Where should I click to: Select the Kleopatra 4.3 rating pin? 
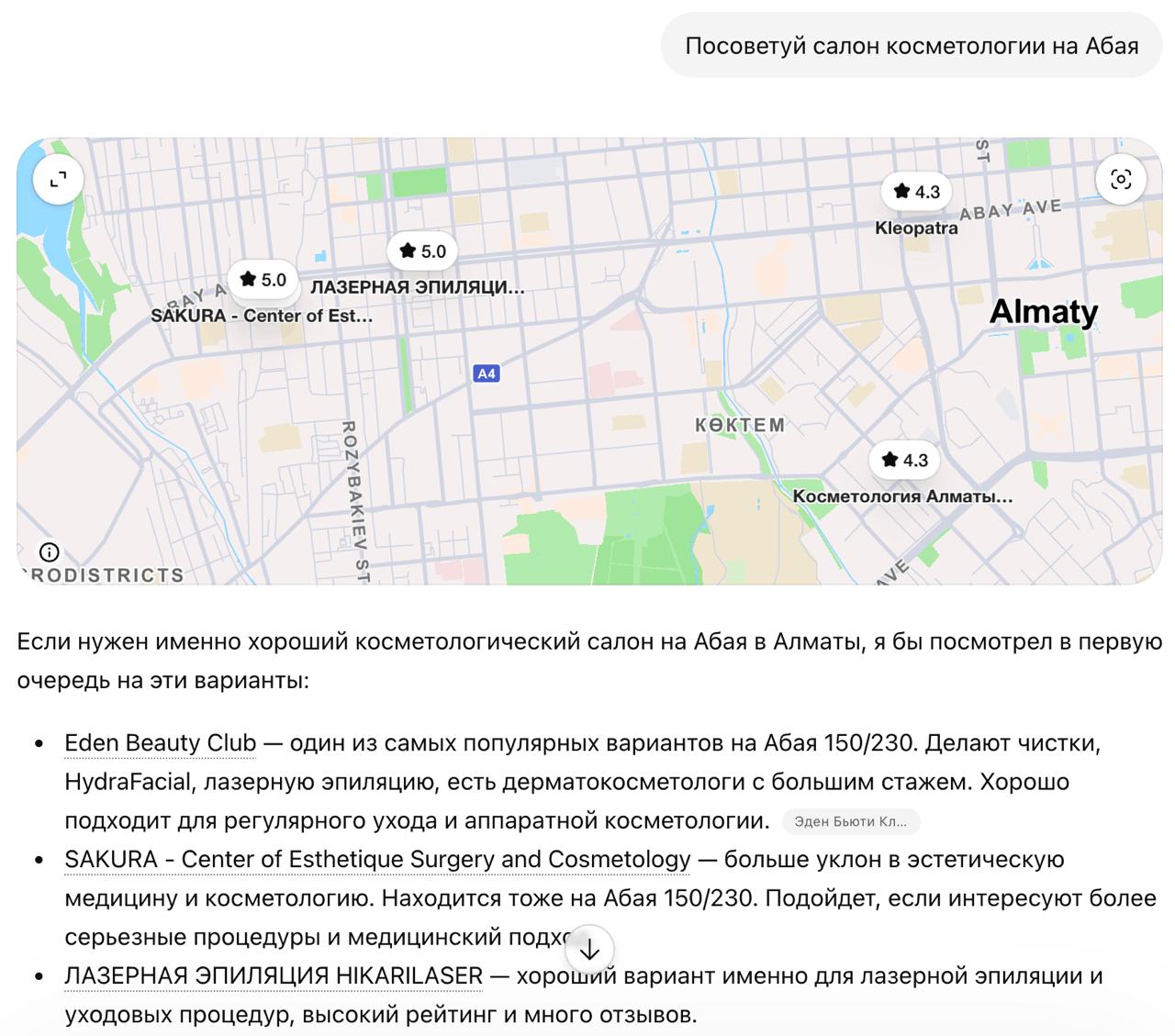(917, 192)
